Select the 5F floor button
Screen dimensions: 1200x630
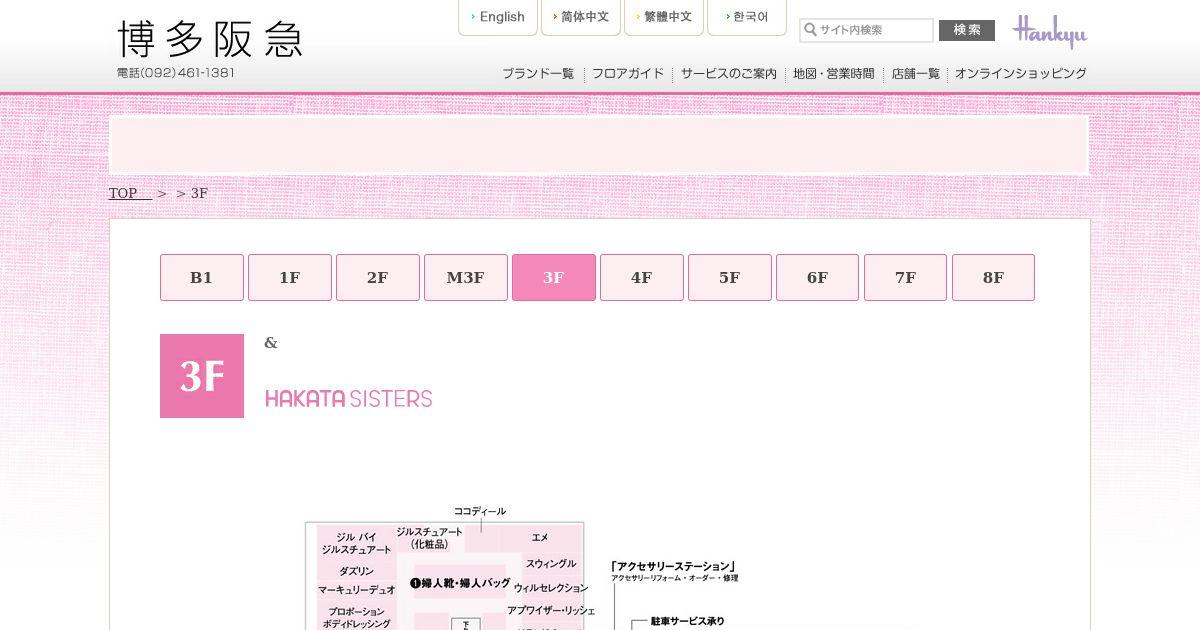click(730, 278)
